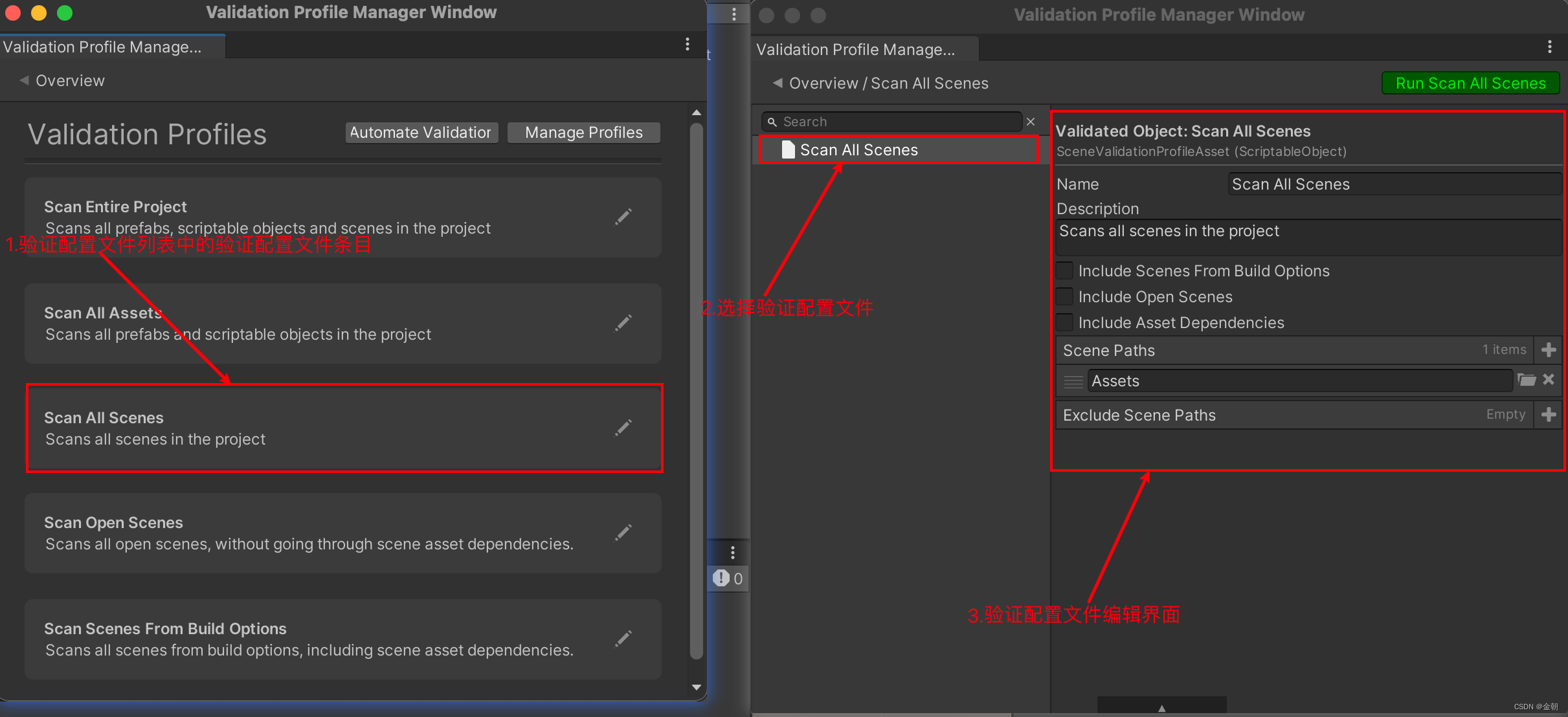
Task: Click the Assets scene path text field
Action: (x=1299, y=381)
